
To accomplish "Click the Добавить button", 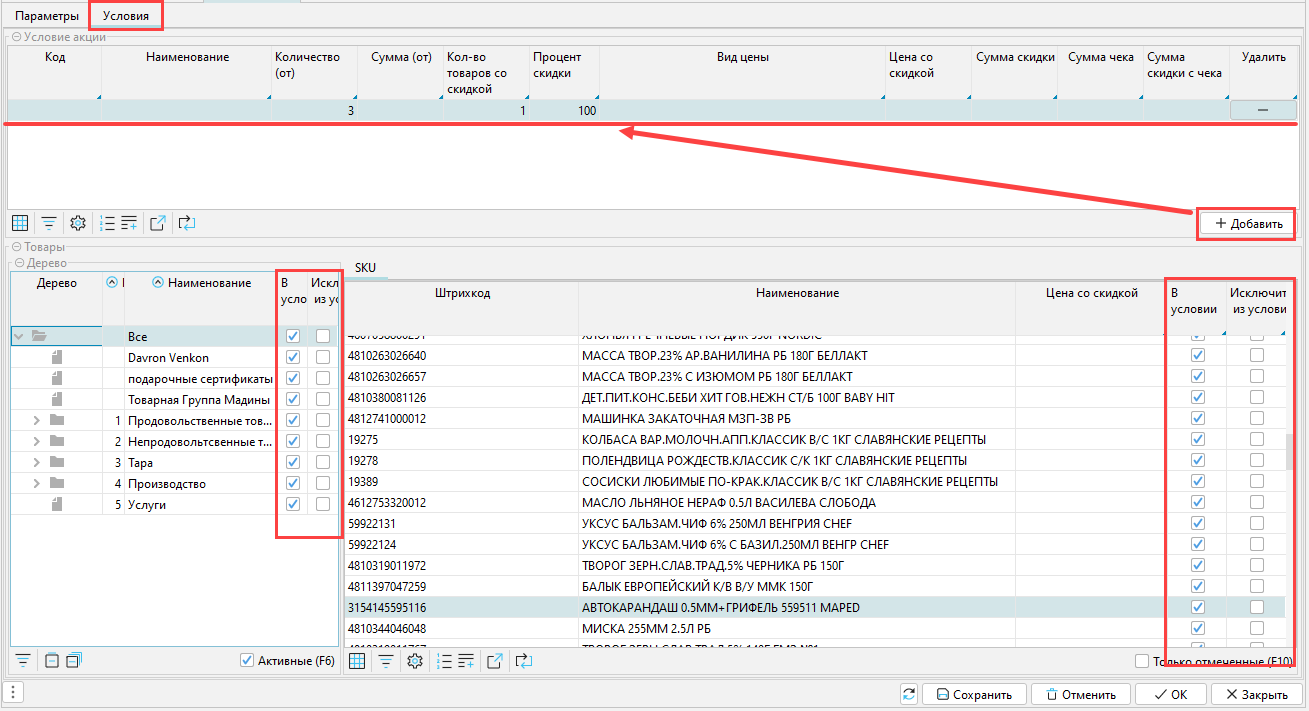I will pos(1248,224).
